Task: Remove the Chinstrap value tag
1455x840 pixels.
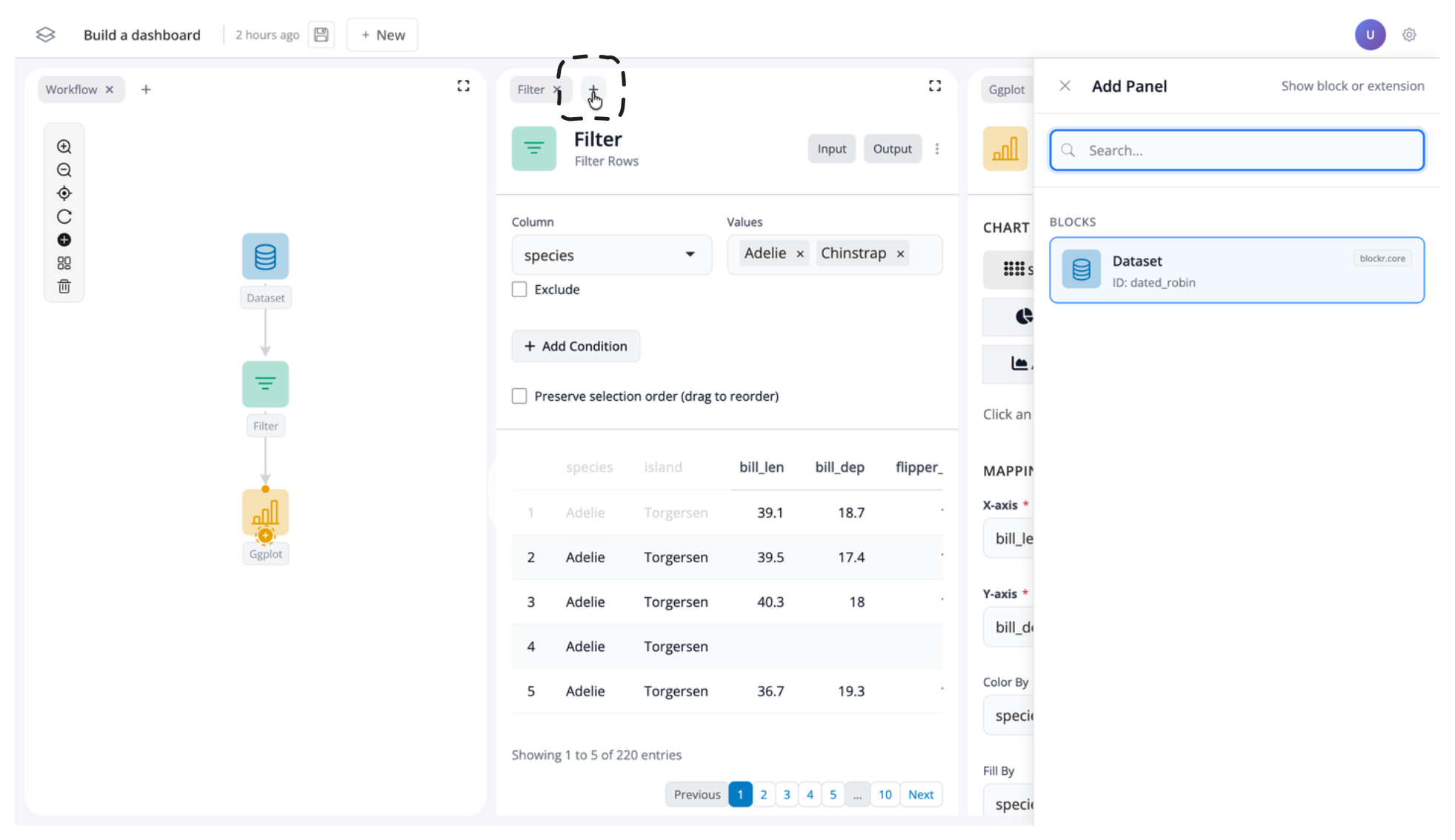Action: pos(901,254)
